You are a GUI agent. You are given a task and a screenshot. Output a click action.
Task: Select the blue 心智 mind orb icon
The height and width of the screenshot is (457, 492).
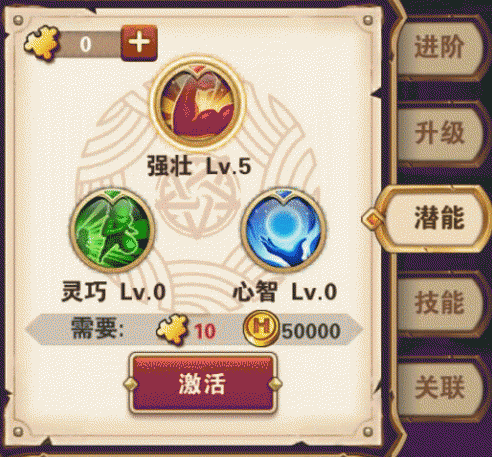[283, 230]
